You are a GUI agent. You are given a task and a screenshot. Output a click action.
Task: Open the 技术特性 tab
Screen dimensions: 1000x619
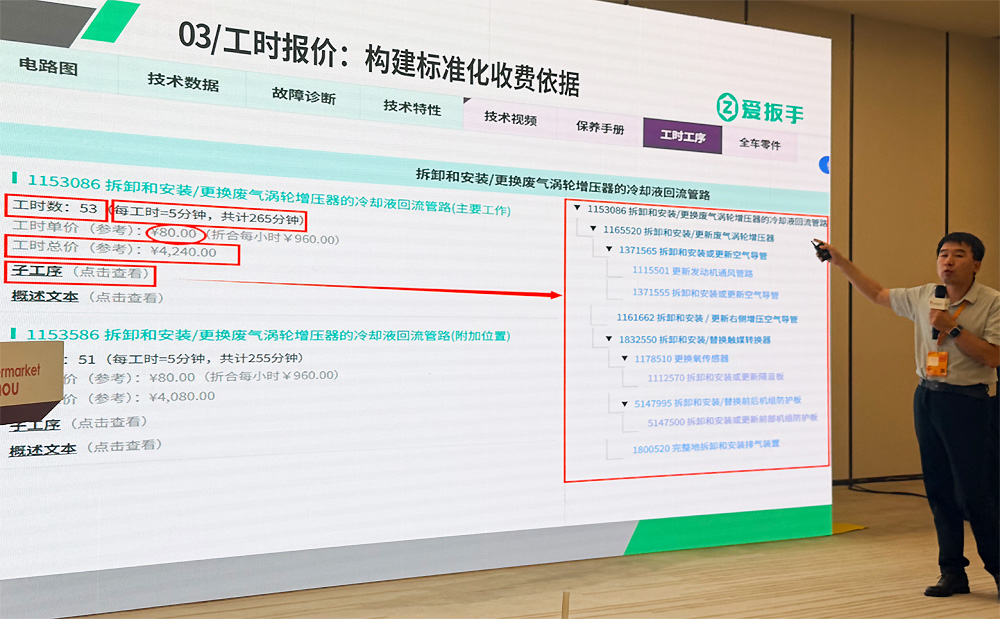413,106
